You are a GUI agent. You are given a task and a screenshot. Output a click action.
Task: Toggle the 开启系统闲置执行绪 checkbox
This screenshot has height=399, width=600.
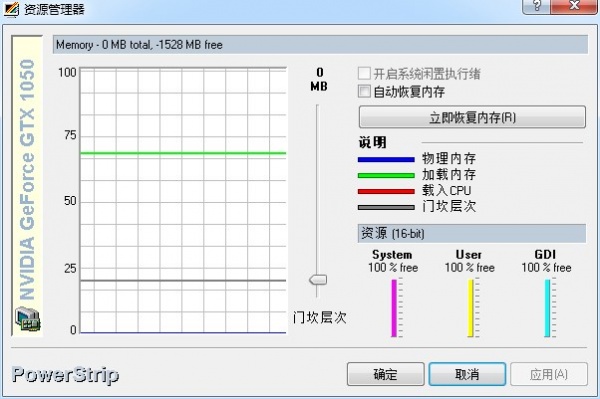click(364, 73)
